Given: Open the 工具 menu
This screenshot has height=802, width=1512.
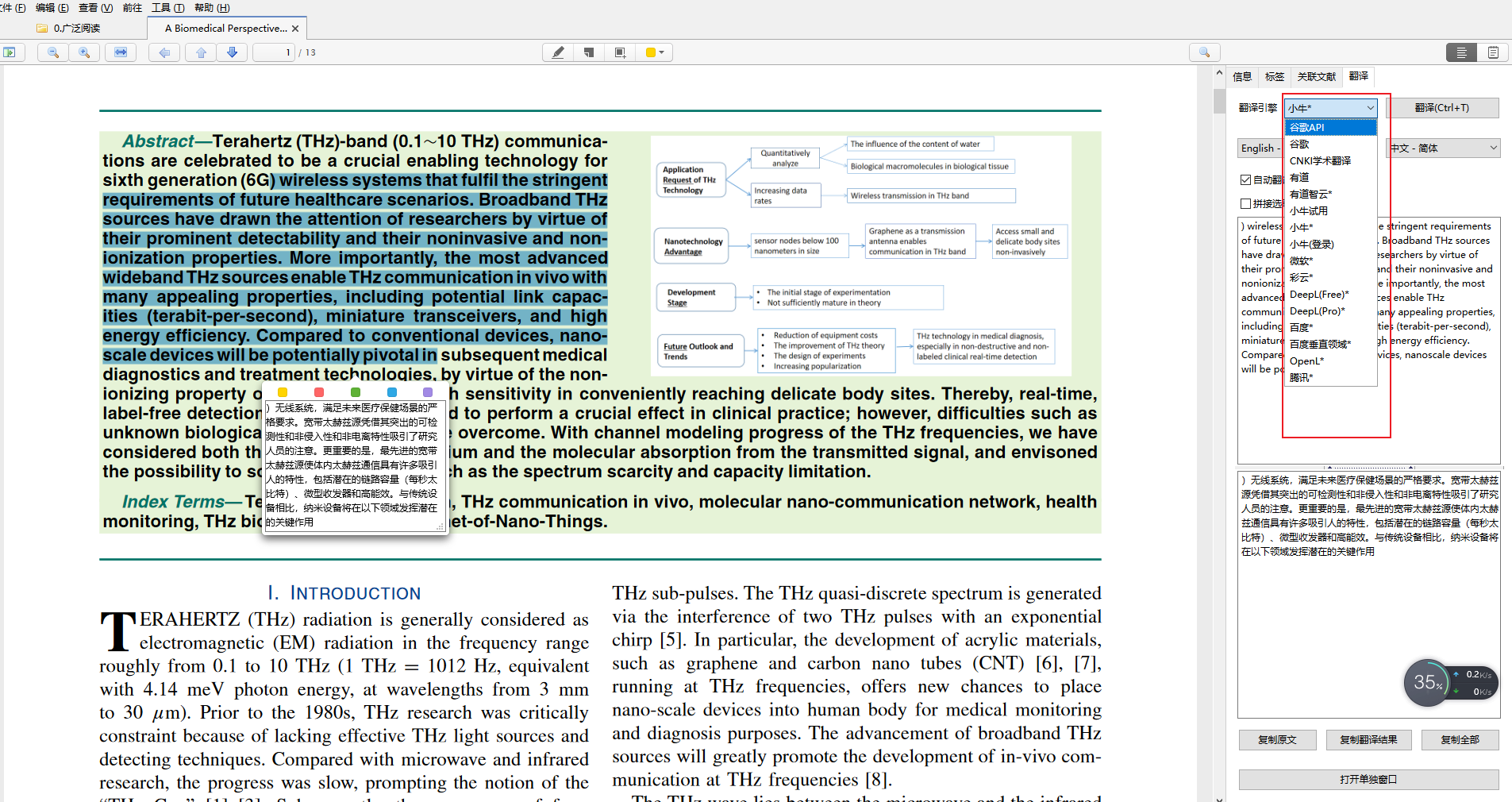Looking at the screenshot, I should tap(167, 8).
